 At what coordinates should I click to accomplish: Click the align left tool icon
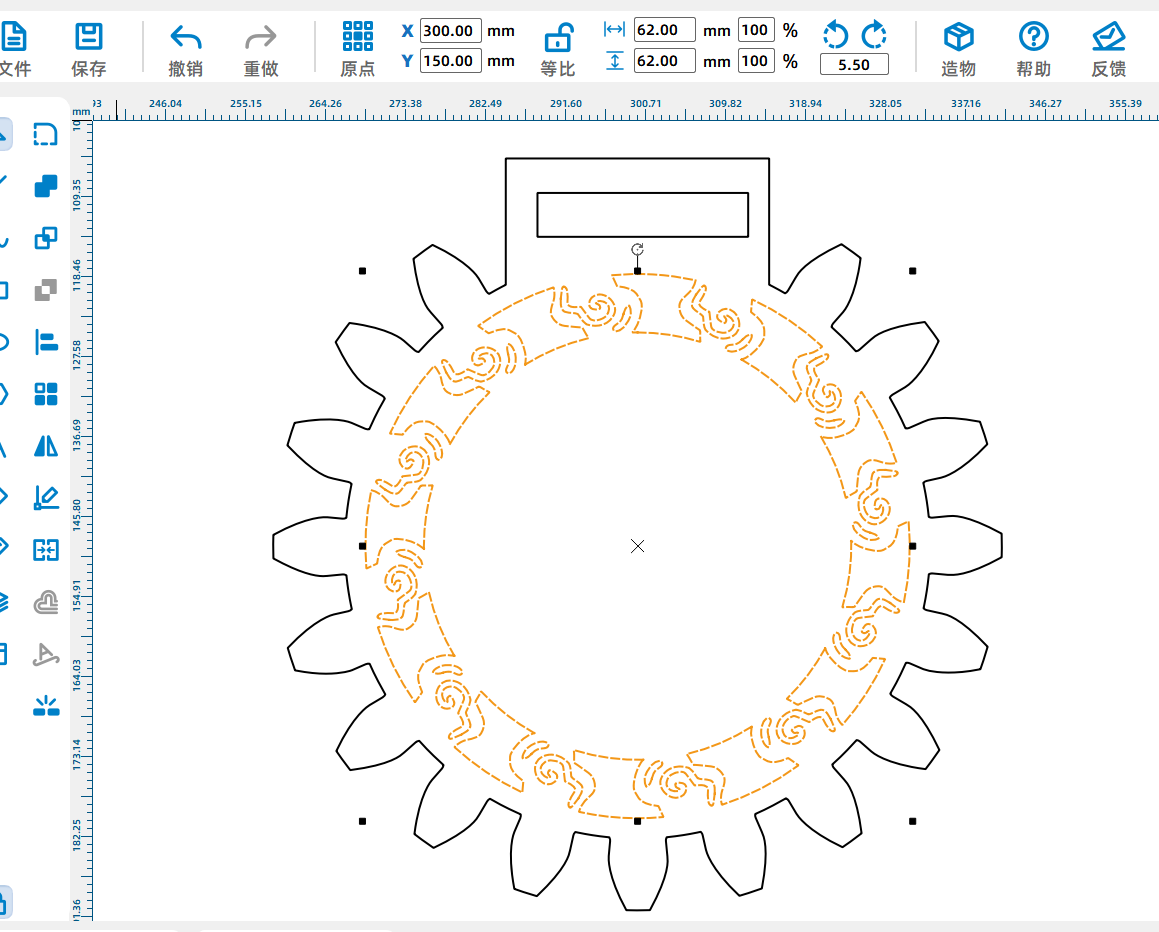pos(46,342)
